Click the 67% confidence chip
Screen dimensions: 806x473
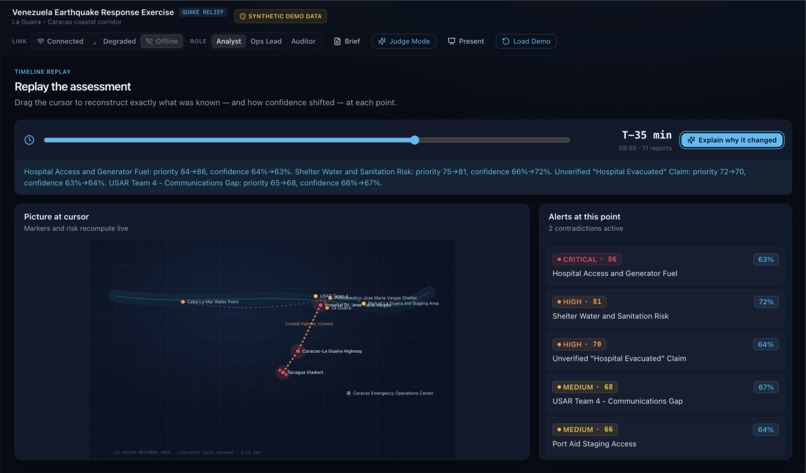click(x=765, y=387)
